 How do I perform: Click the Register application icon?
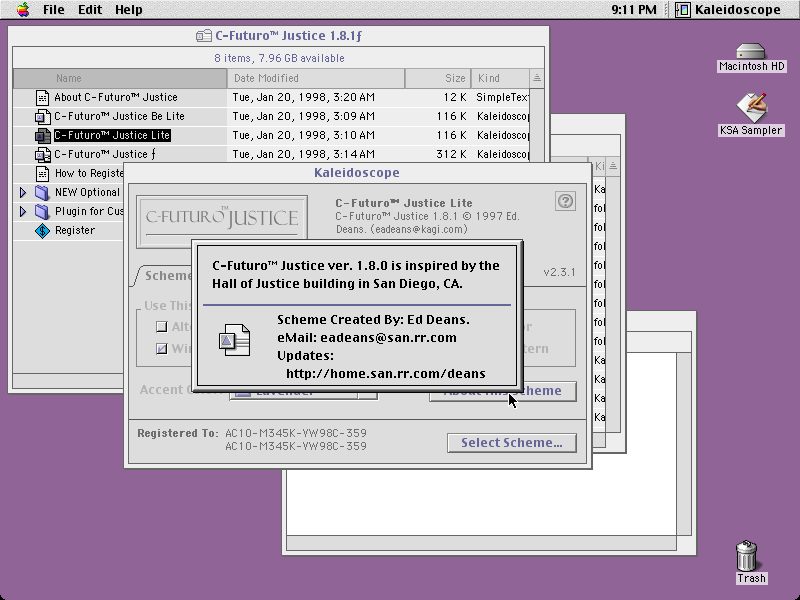42,231
